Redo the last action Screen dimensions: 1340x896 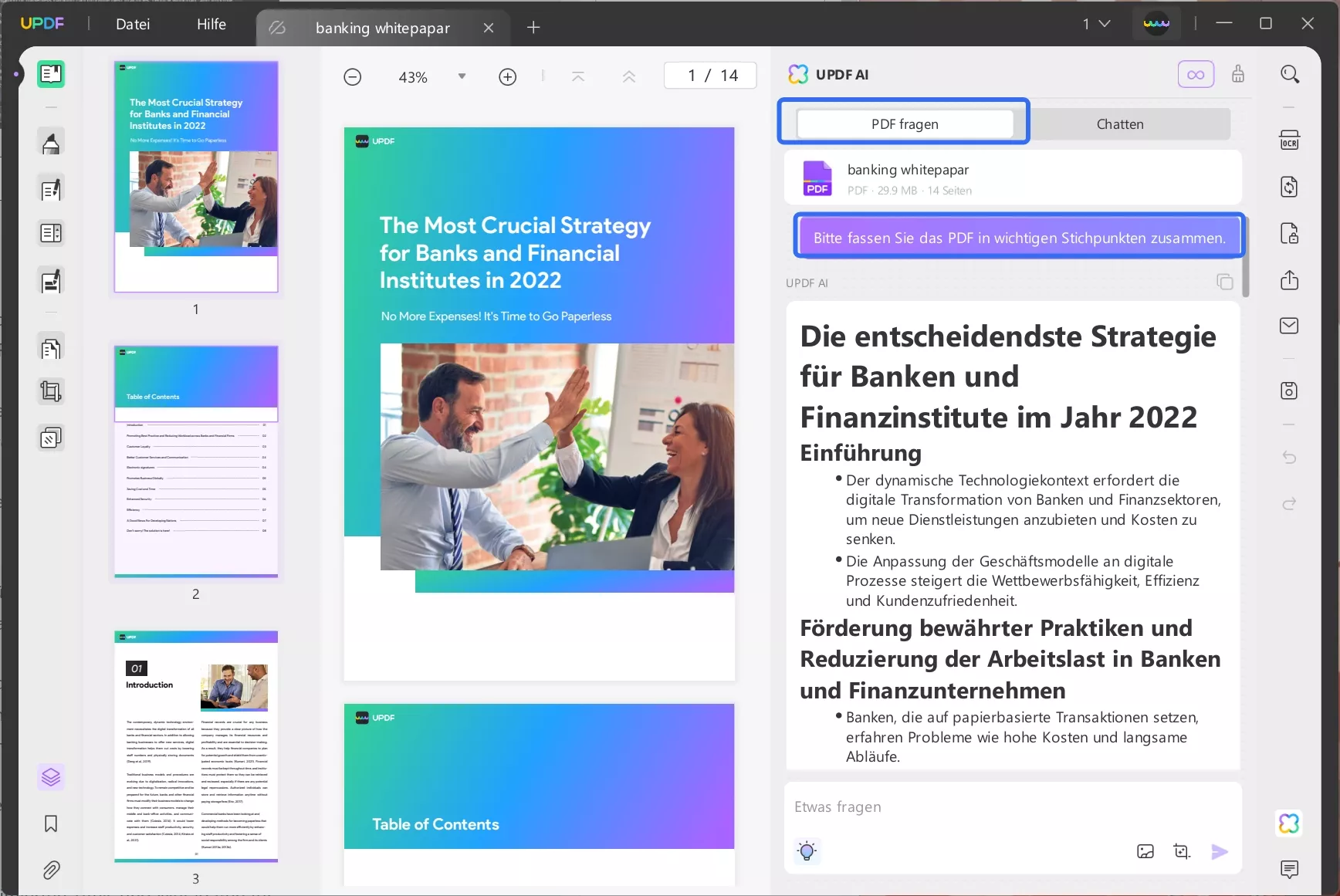point(1289,504)
